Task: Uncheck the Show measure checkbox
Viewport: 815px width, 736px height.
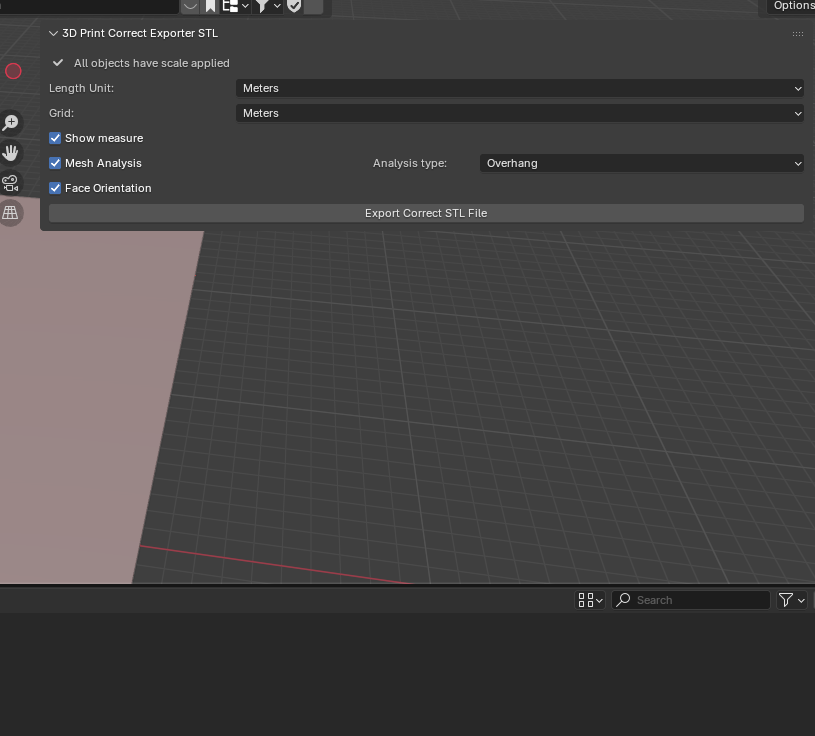Action: click(55, 138)
